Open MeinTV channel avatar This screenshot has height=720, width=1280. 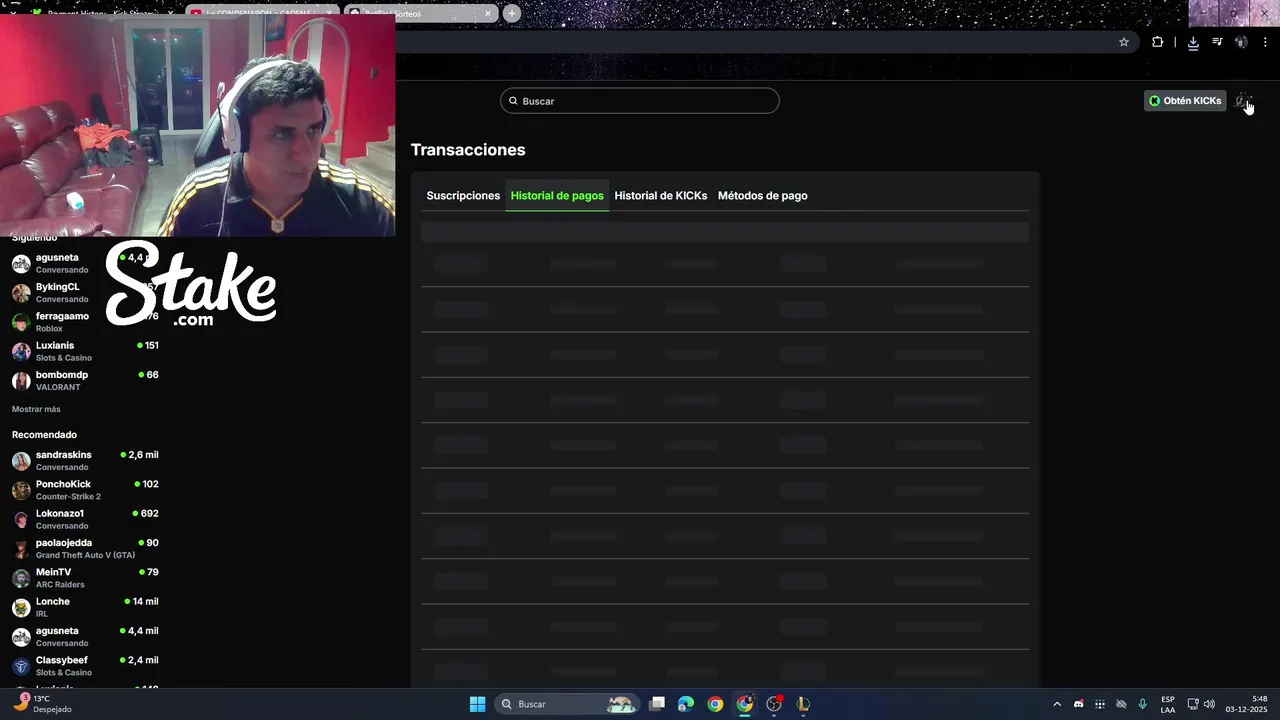(x=21, y=578)
